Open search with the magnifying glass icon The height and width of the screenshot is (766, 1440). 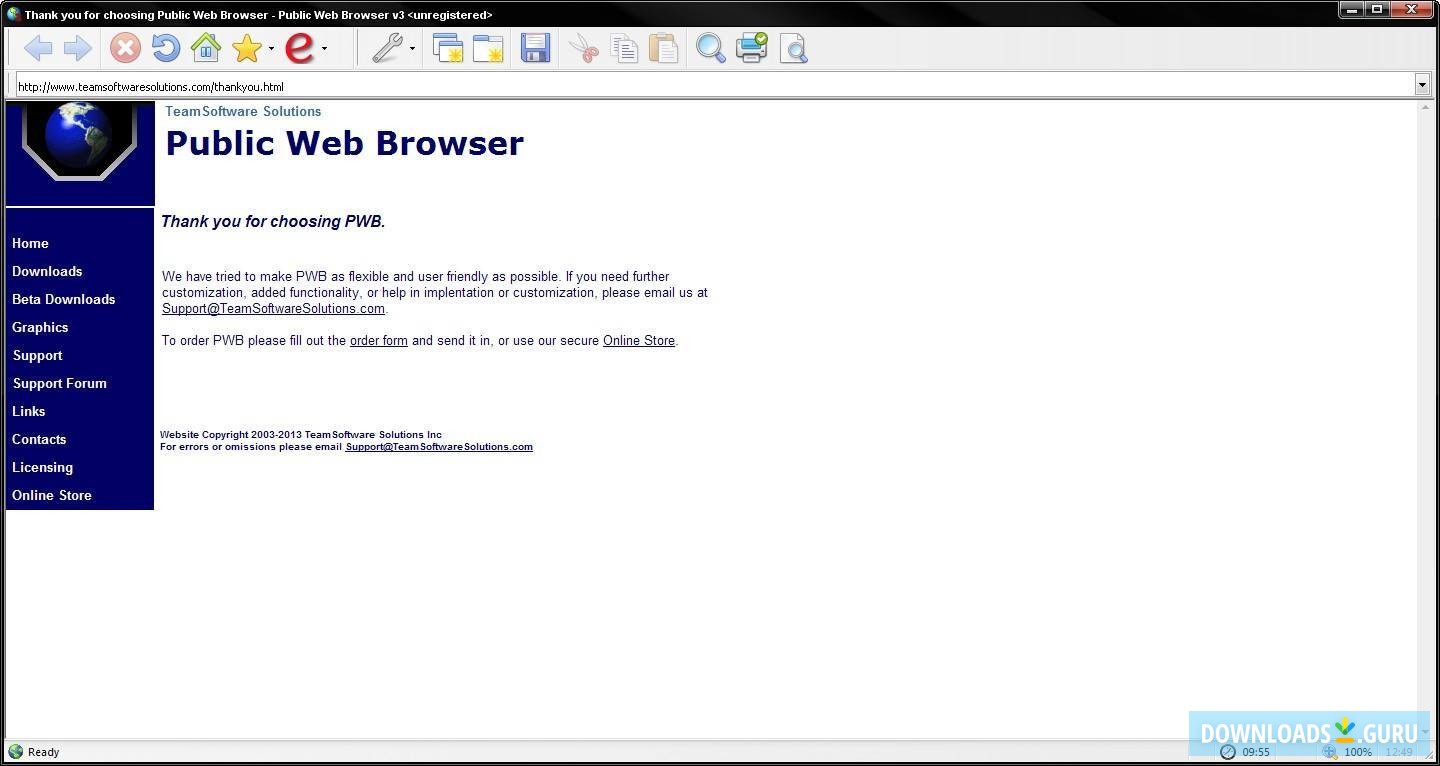pos(710,47)
